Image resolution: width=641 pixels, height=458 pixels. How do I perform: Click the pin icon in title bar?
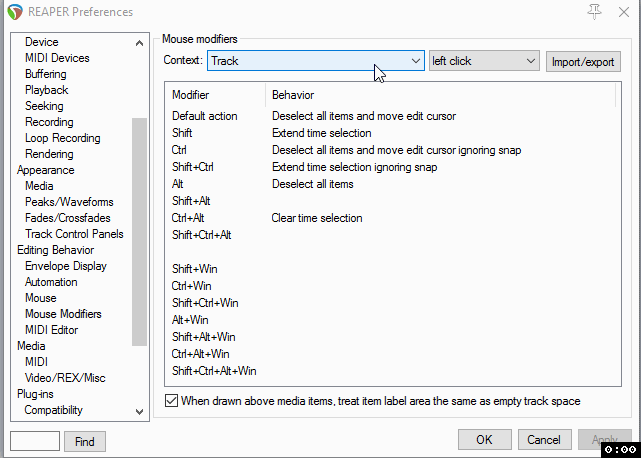[596, 12]
